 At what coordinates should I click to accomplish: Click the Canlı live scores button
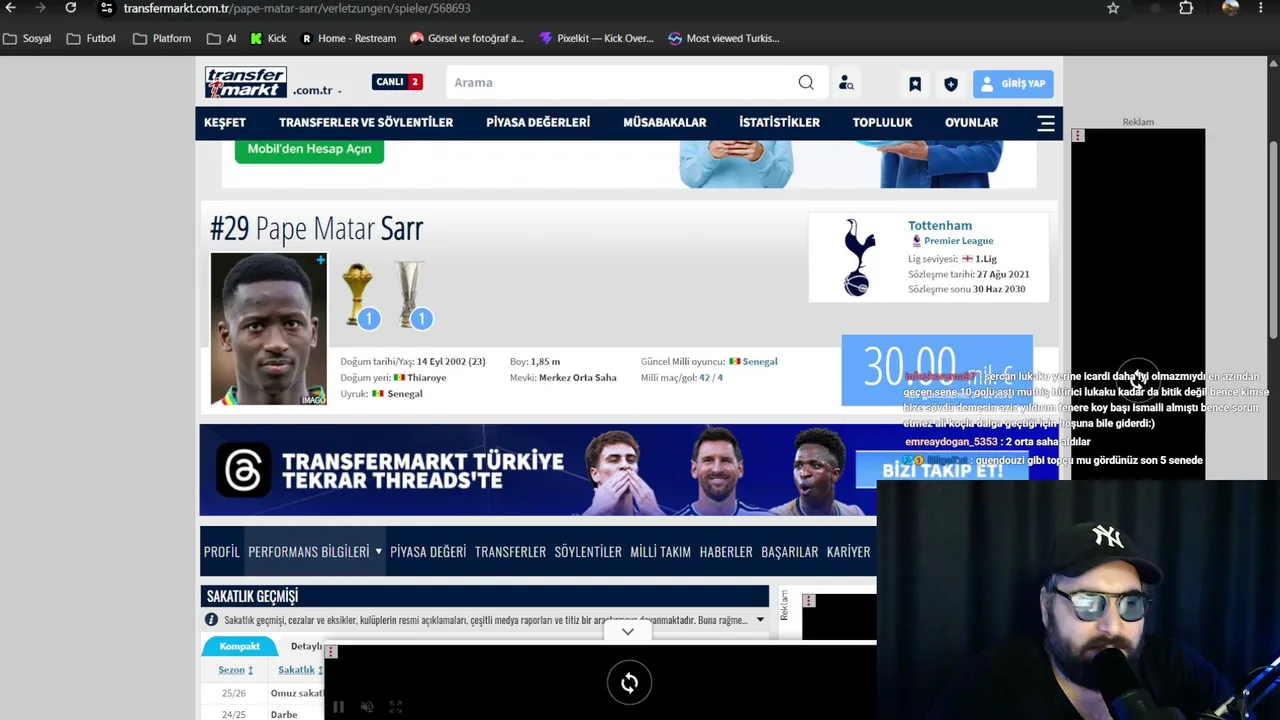[x=397, y=82]
